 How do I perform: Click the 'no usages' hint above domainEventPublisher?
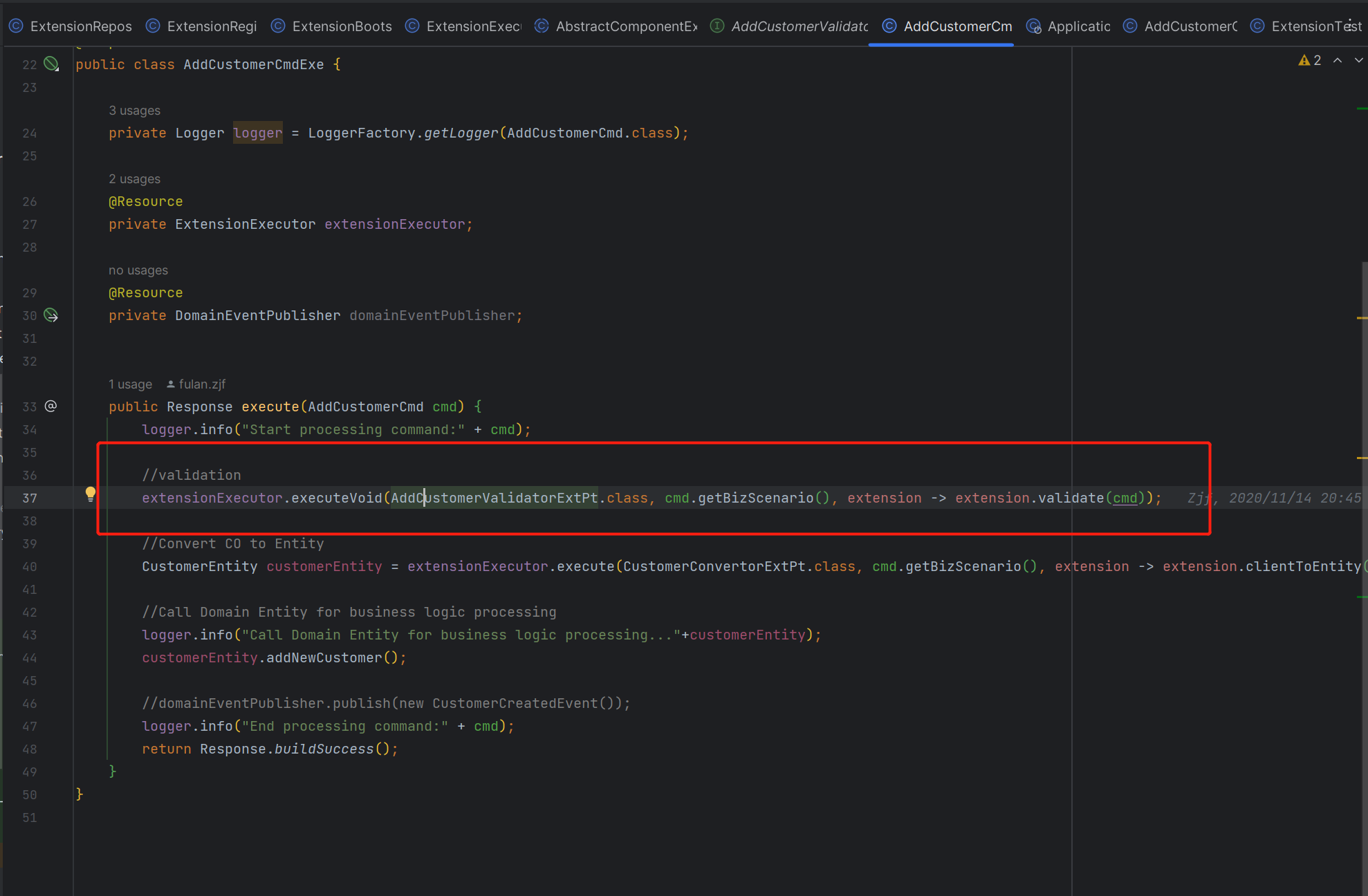click(x=138, y=270)
